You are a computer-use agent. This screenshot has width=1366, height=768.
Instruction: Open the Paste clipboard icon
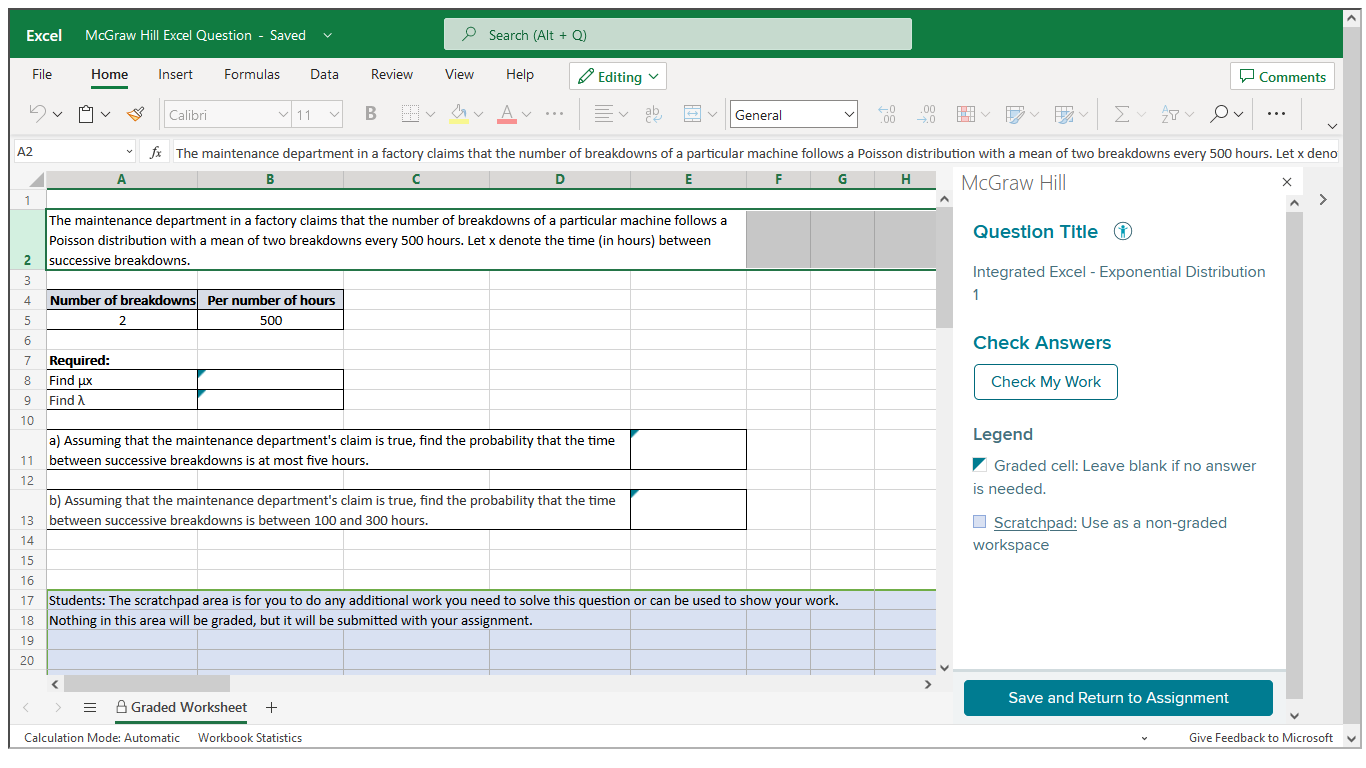point(87,115)
